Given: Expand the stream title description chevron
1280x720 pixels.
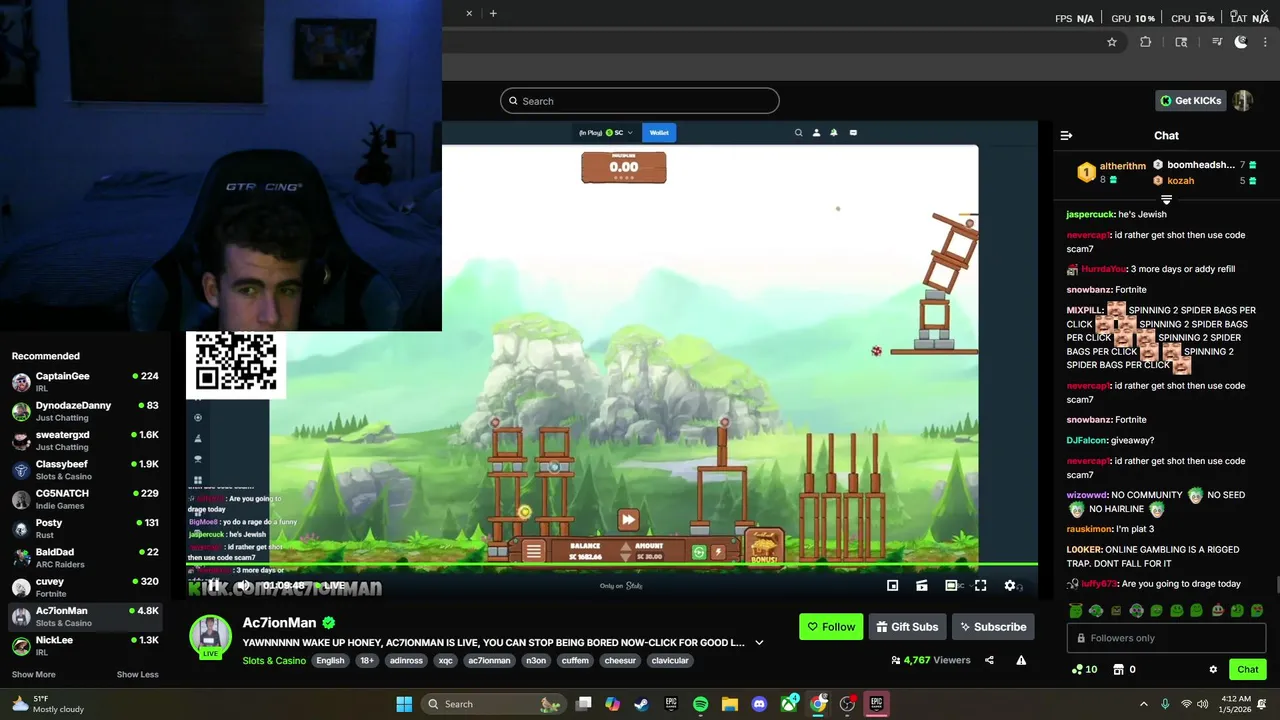Looking at the screenshot, I should point(759,642).
